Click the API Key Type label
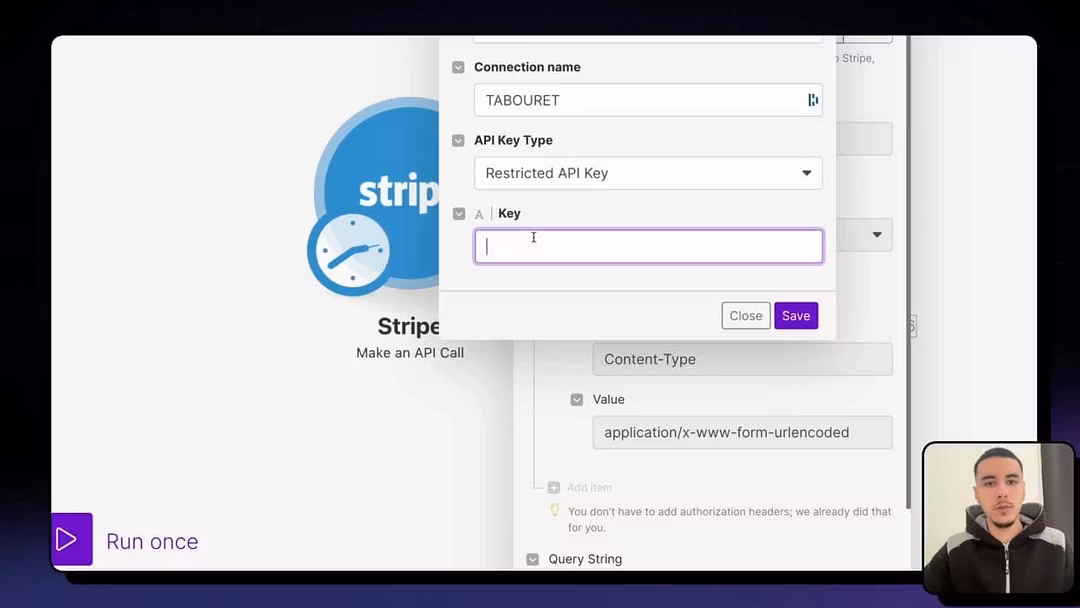The image size is (1080, 608). click(x=513, y=140)
